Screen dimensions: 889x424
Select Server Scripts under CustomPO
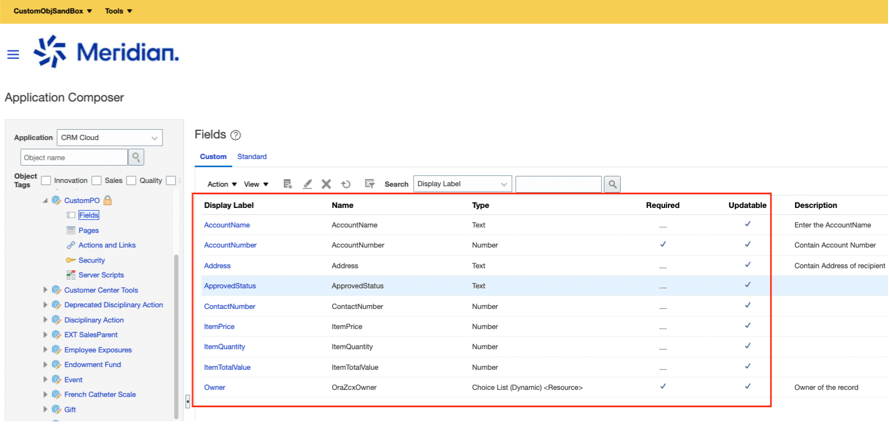(x=101, y=275)
